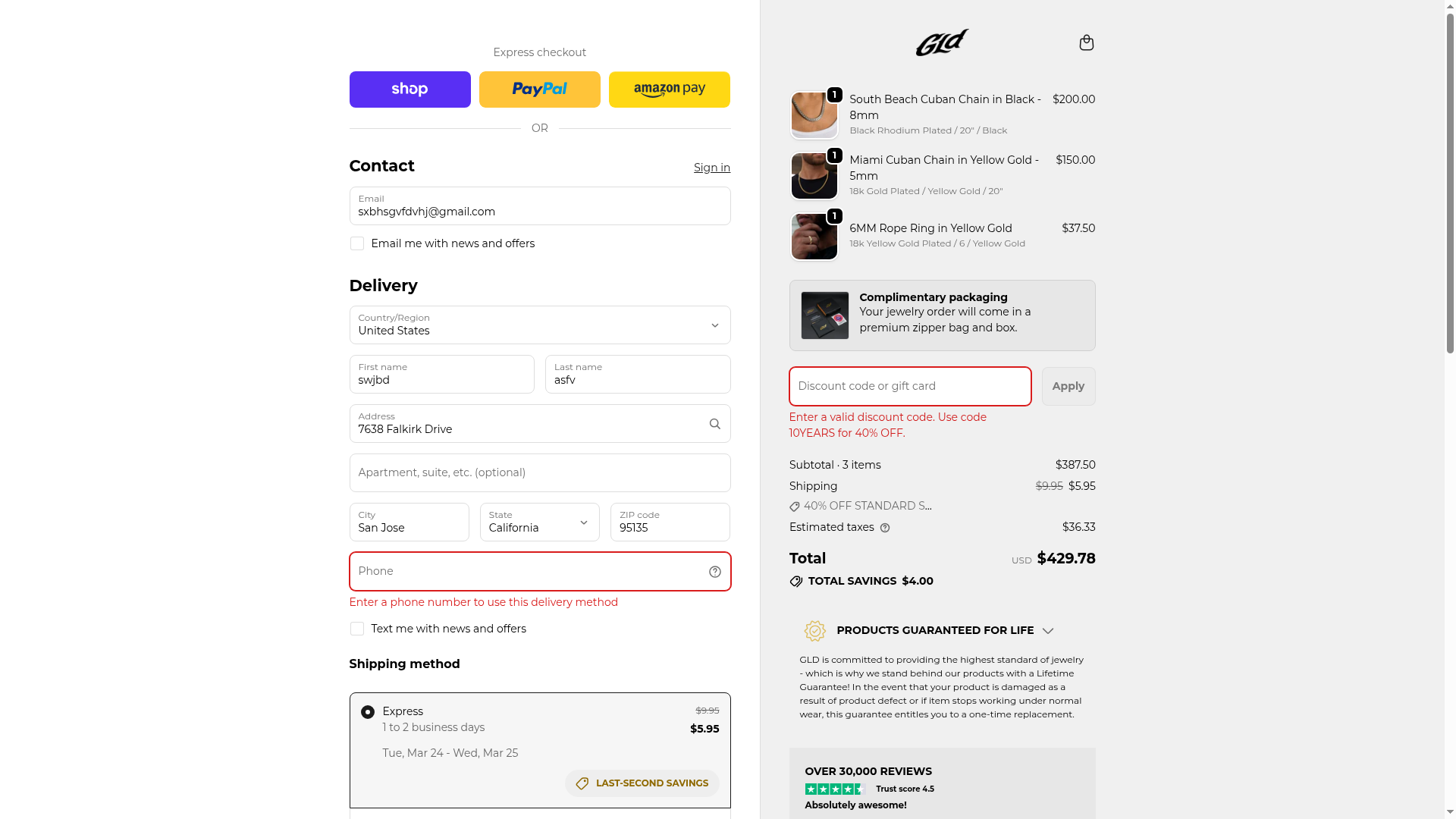Click South Beach Cuban Chain thumbnail

[x=814, y=115]
